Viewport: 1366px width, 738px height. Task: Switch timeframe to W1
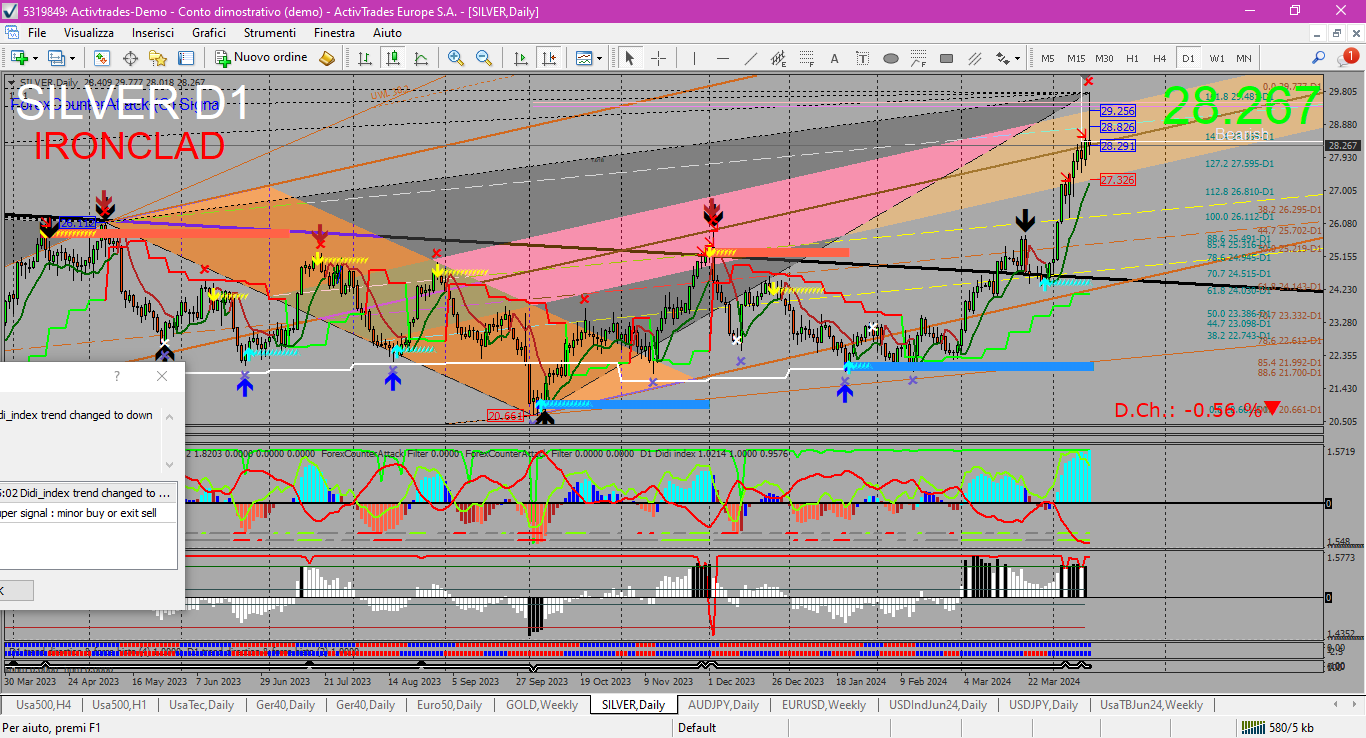pos(1216,58)
